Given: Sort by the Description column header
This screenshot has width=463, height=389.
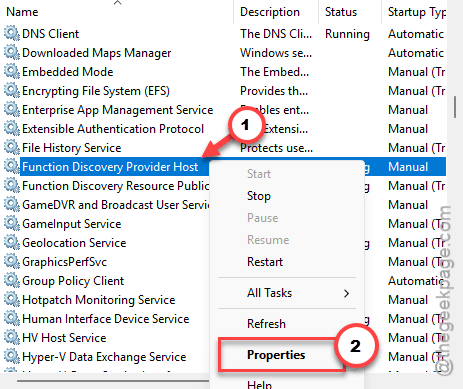Looking at the screenshot, I should tap(270, 12).
